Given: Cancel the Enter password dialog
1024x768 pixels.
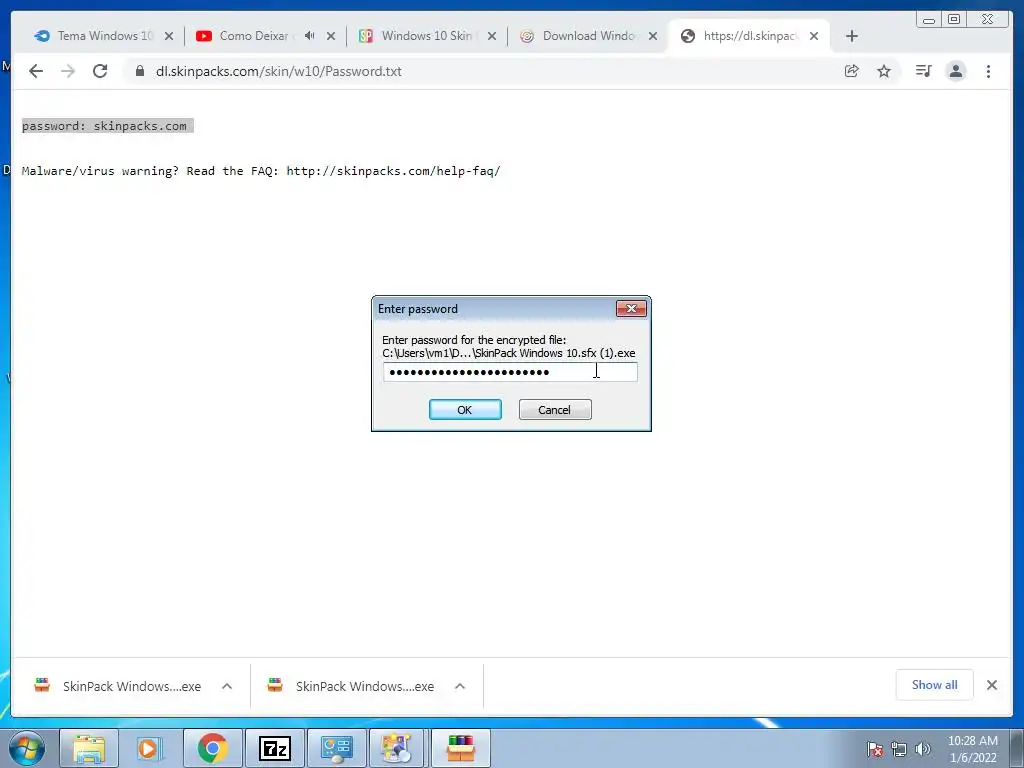Looking at the screenshot, I should 555,409.
